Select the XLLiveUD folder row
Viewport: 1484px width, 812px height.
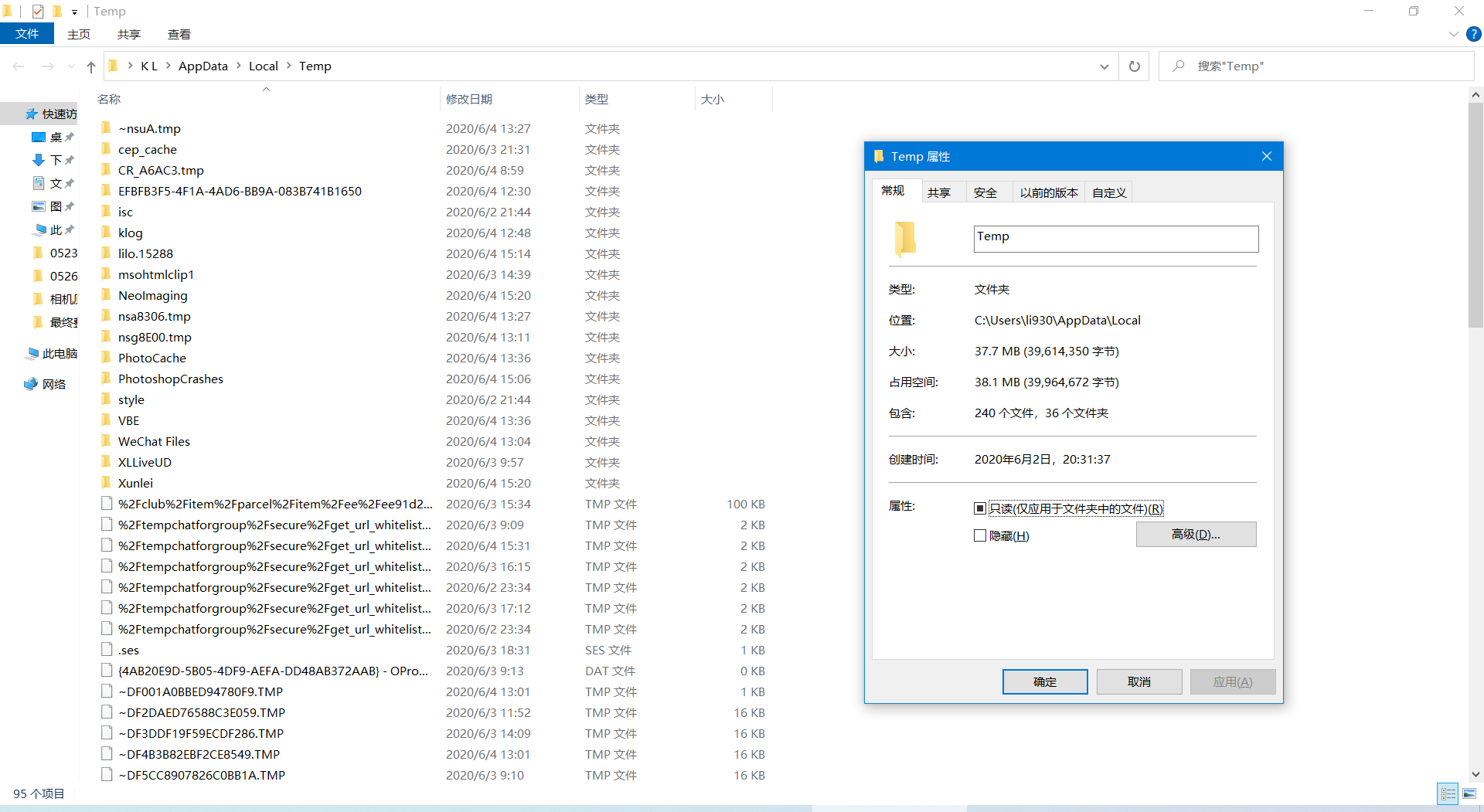[x=433, y=462]
